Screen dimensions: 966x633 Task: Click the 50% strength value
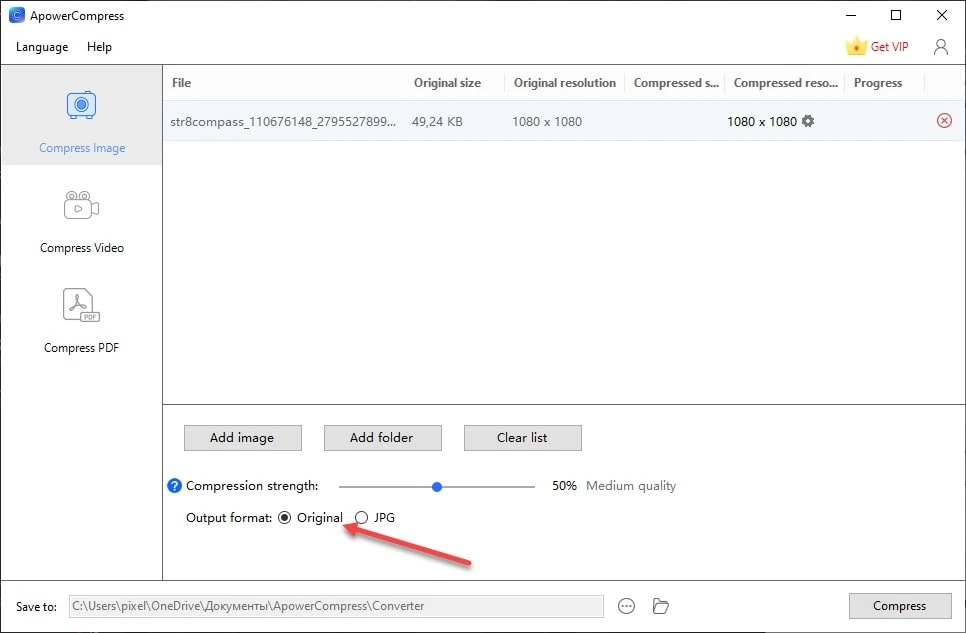coord(564,486)
